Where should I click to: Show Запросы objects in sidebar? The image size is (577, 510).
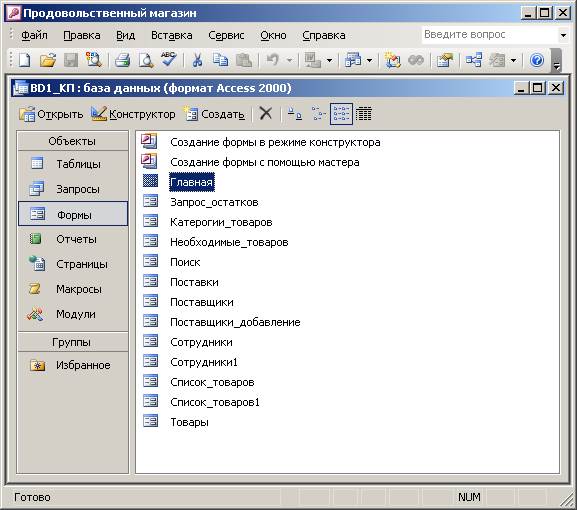72,189
